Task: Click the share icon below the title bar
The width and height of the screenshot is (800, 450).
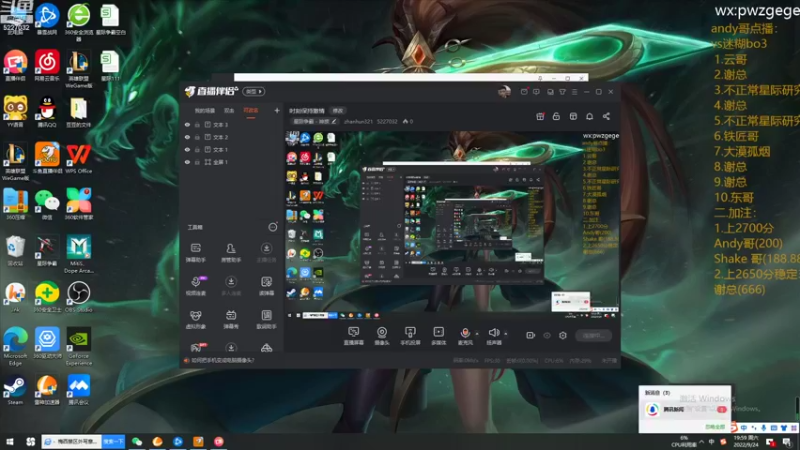Action: 606,116
